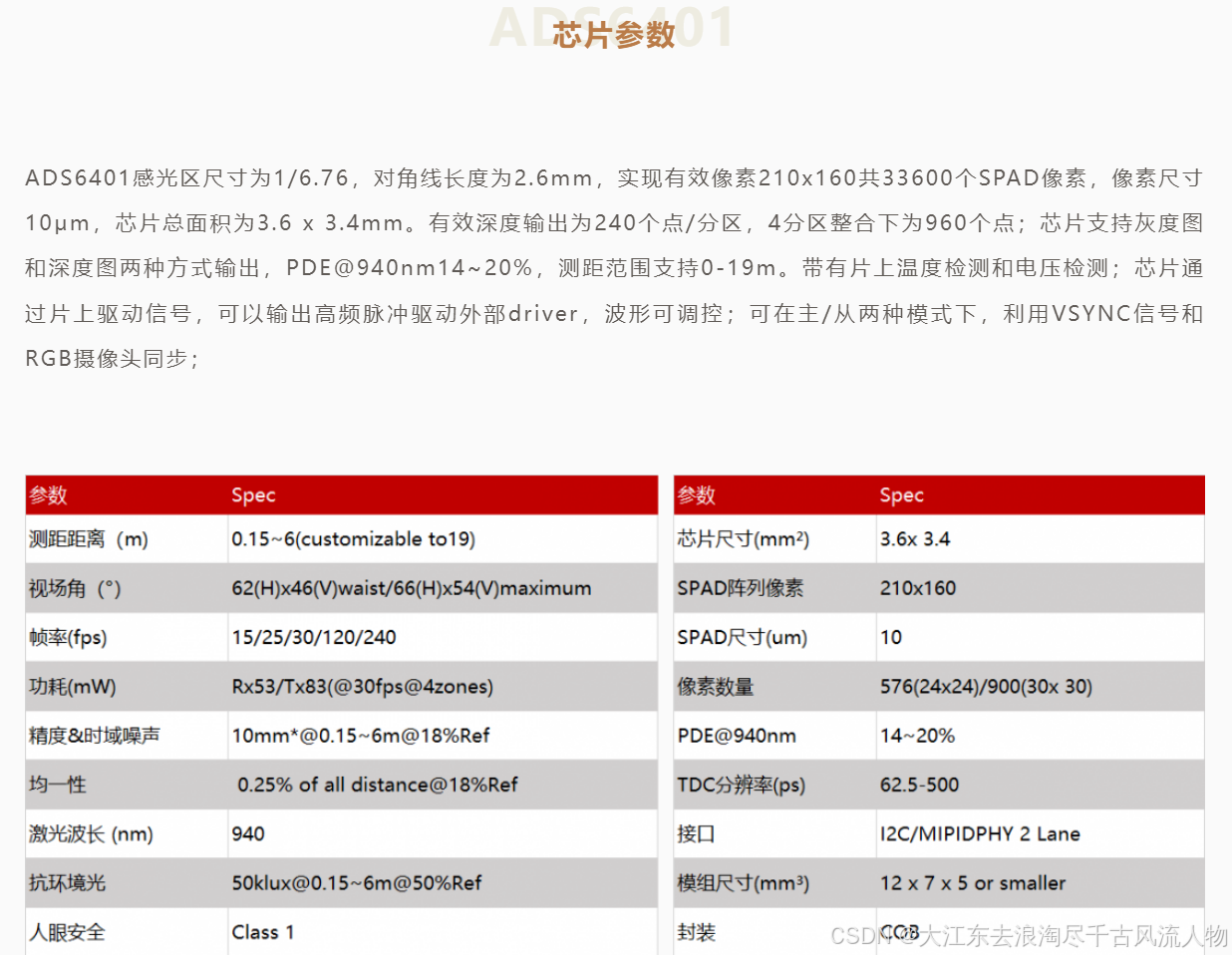Select the SPAD阵列像素 label cell
1232x955 pixels.
[774, 588]
